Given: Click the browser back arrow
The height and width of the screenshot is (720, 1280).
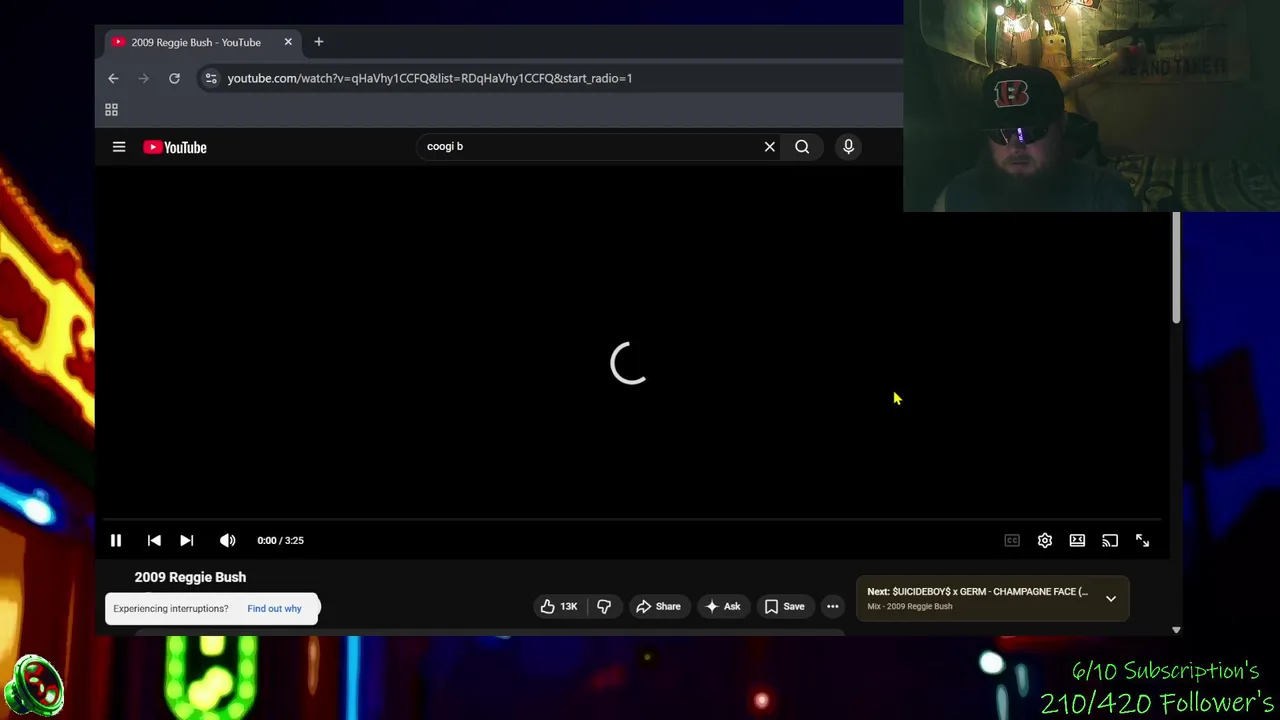Looking at the screenshot, I should [113, 78].
